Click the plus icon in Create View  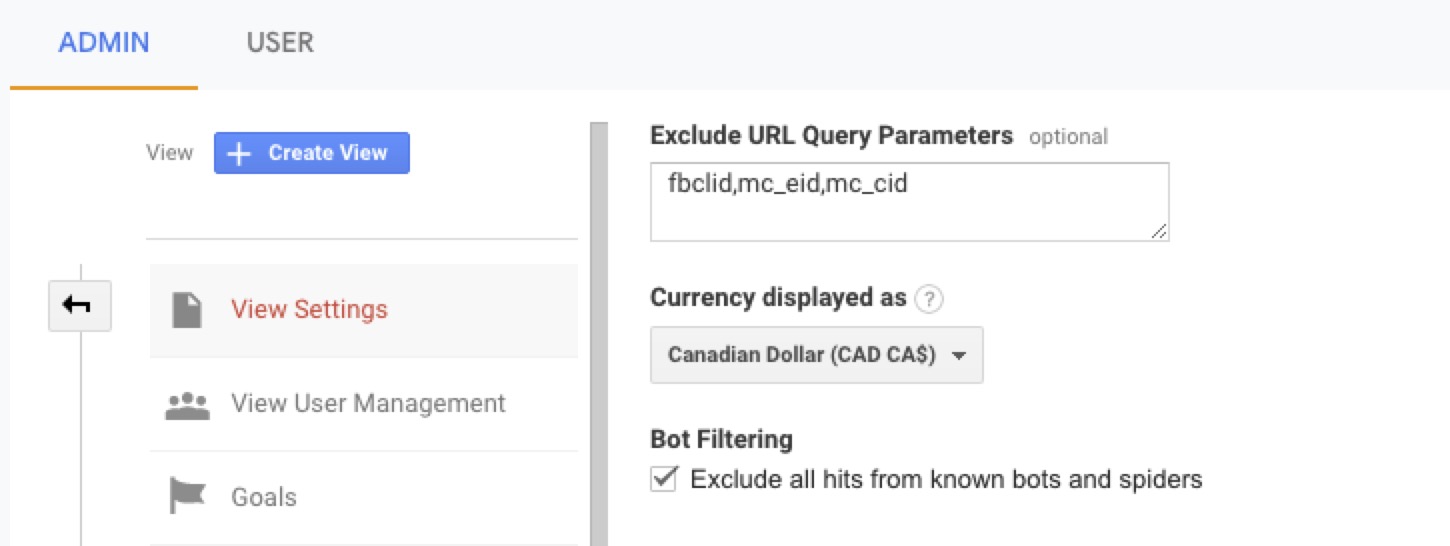(239, 154)
